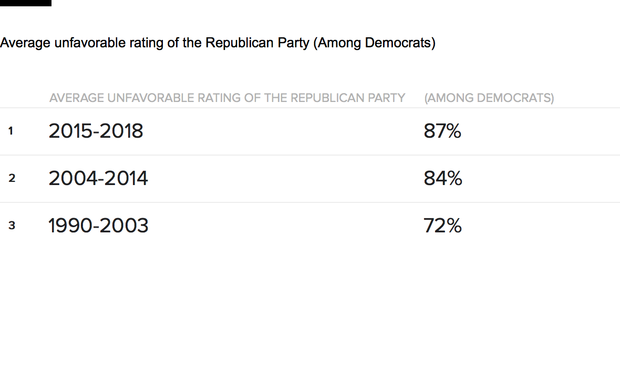Click divider line between 2004-2014 and 1990-2003
The image size is (620, 368).
pyautogui.click(x=310, y=202)
